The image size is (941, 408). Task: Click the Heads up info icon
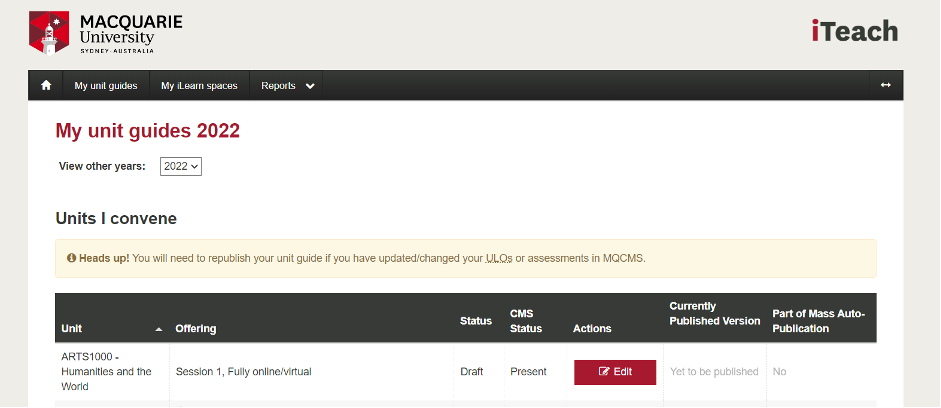[x=71, y=259]
